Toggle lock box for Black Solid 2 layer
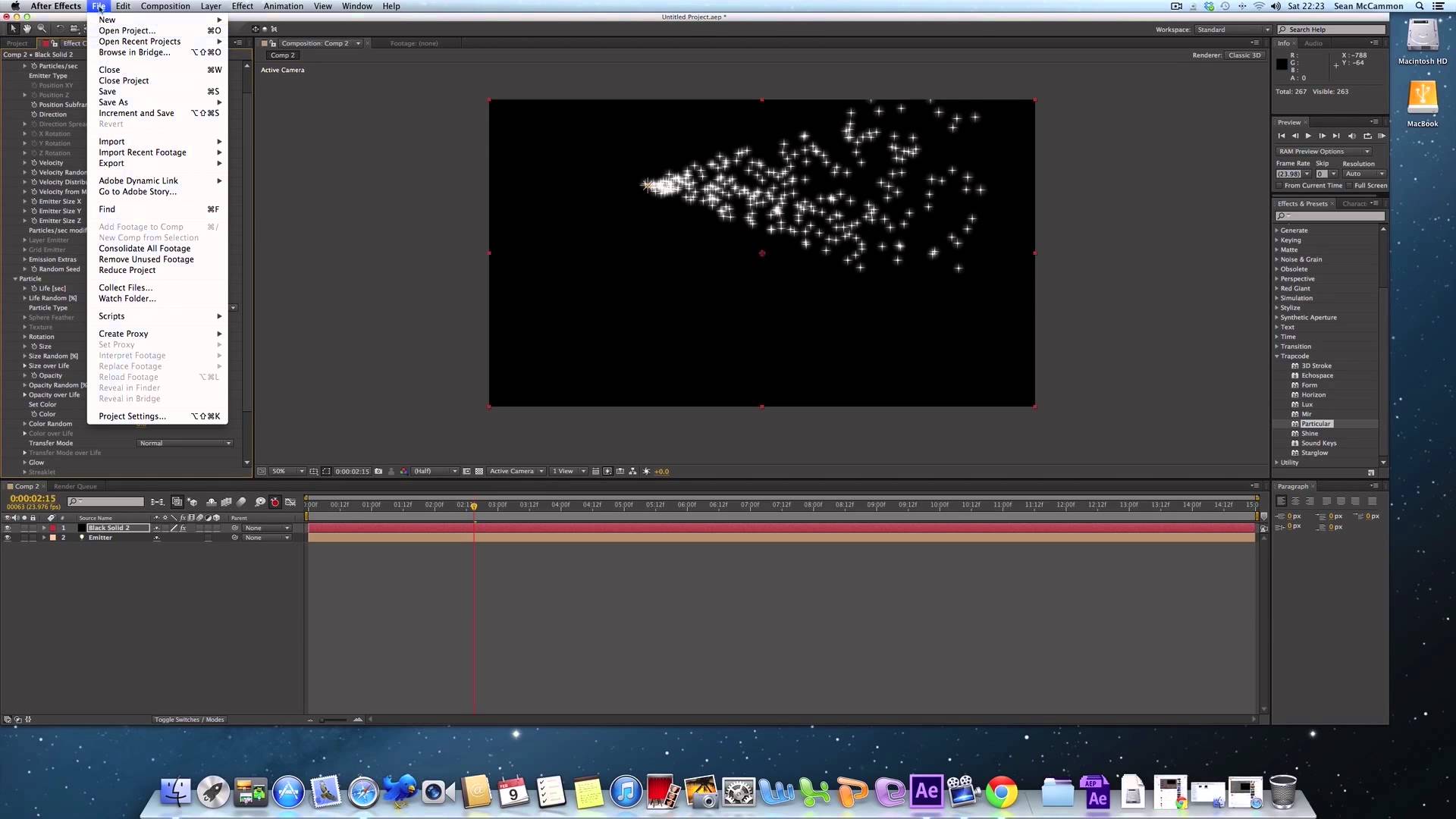The image size is (1456, 819). pos(33,528)
